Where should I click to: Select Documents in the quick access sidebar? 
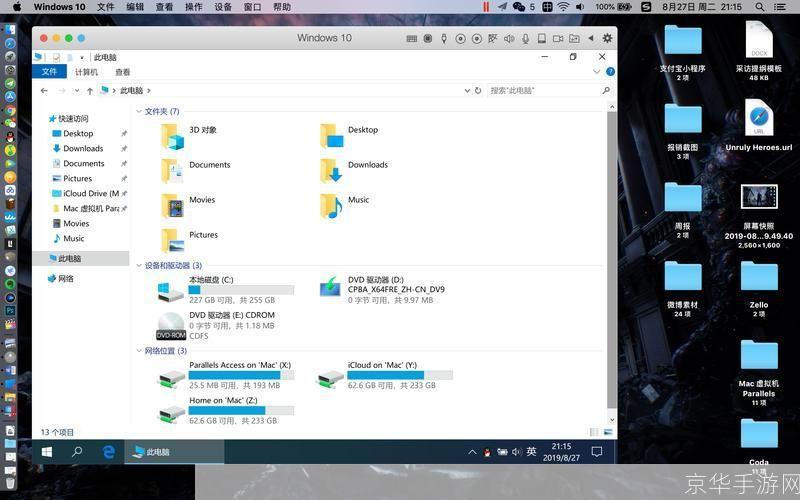pyautogui.click(x=83, y=163)
